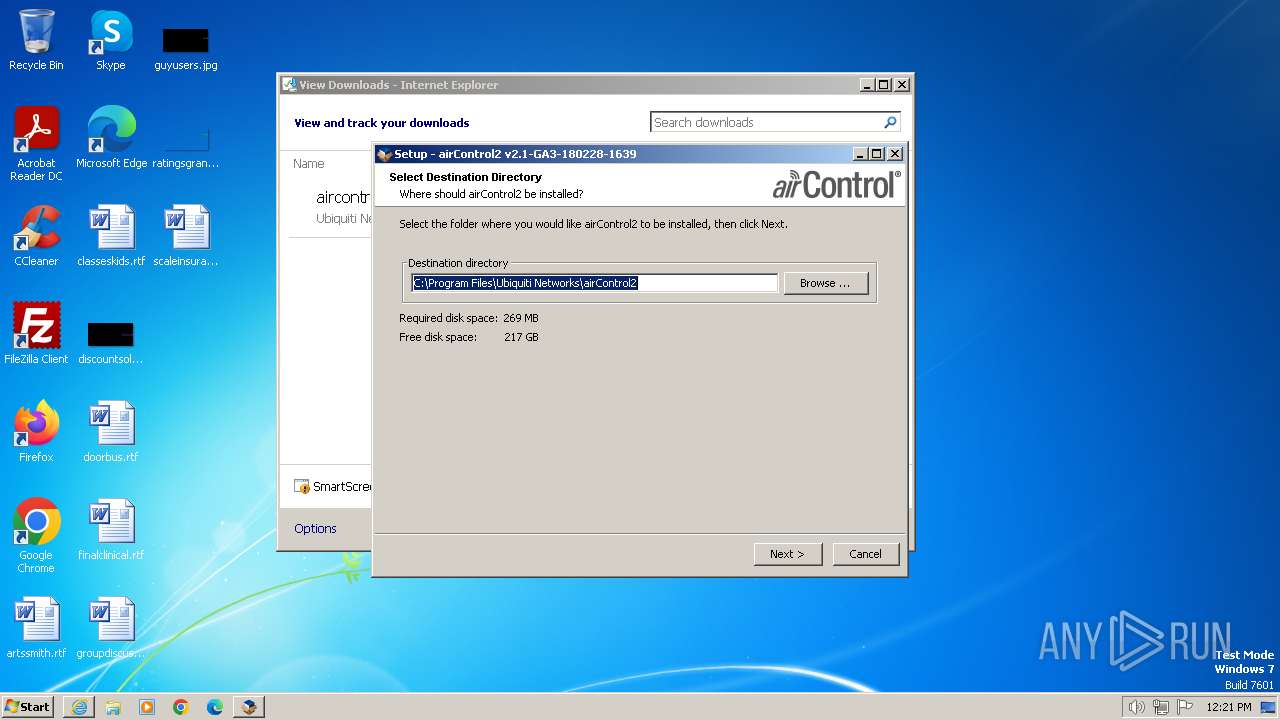The height and width of the screenshot is (720, 1280).
Task: Open Edge from the taskbar
Action: (x=215, y=707)
